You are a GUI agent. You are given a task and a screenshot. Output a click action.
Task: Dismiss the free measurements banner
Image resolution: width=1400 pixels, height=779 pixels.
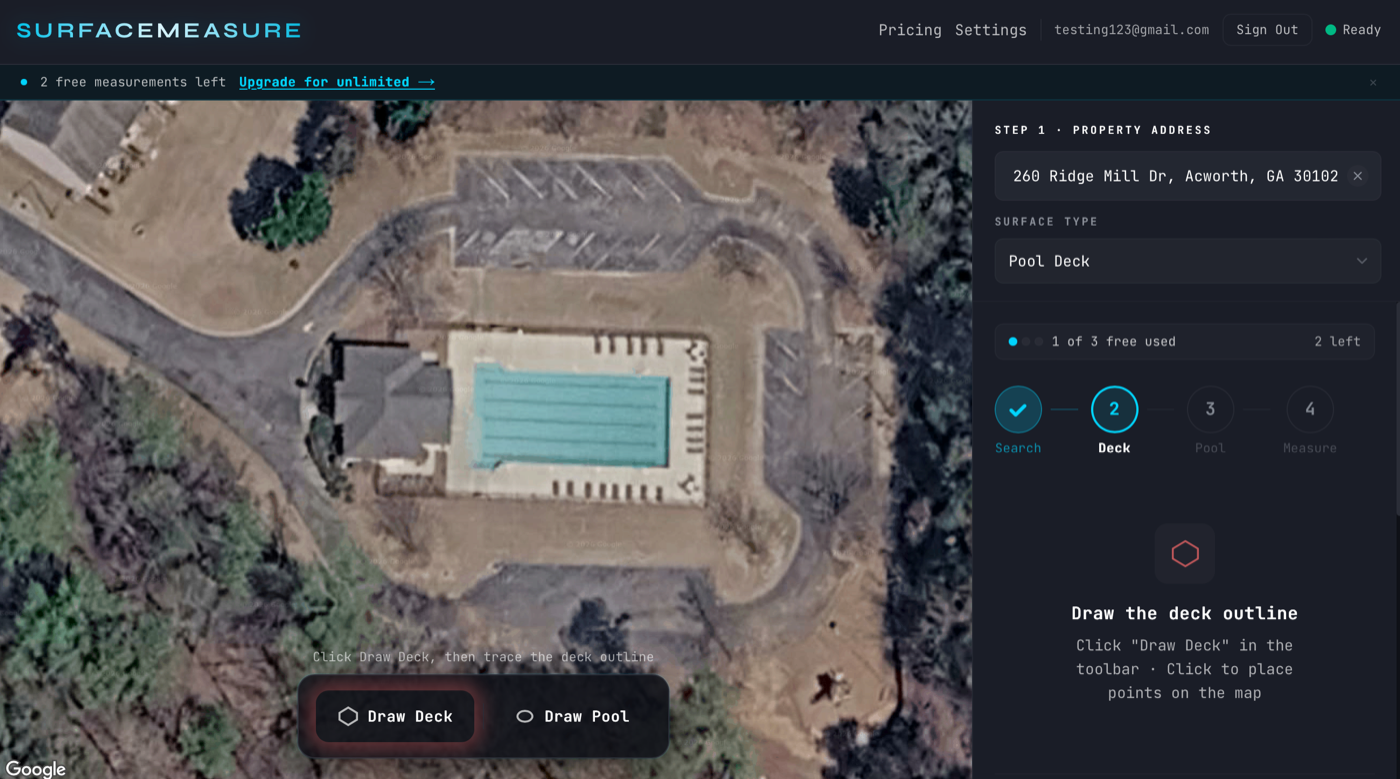click(1373, 82)
